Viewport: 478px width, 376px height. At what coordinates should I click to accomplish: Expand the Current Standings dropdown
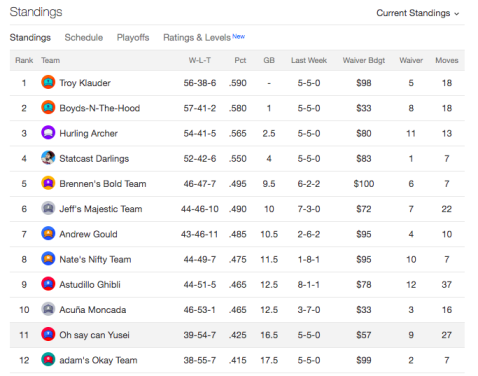pos(418,13)
